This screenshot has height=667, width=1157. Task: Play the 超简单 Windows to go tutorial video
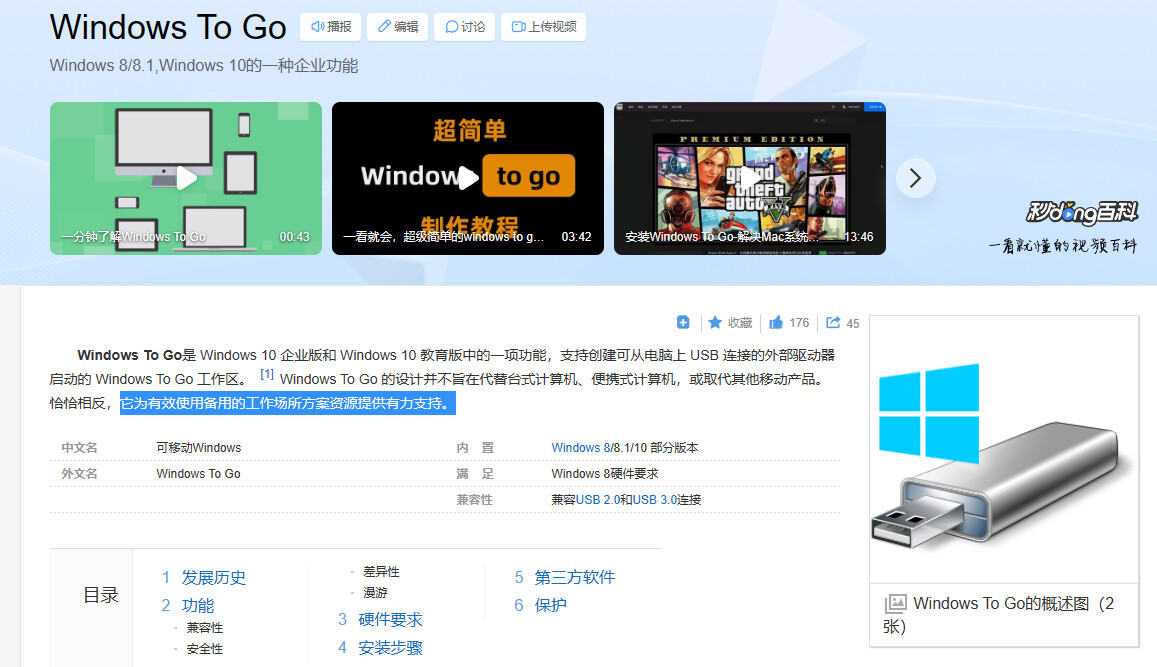pyautogui.click(x=468, y=179)
